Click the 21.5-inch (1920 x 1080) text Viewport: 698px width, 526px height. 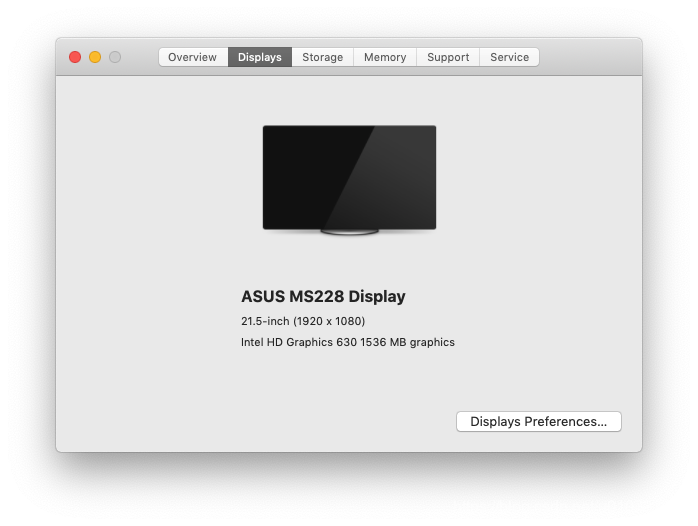click(303, 321)
